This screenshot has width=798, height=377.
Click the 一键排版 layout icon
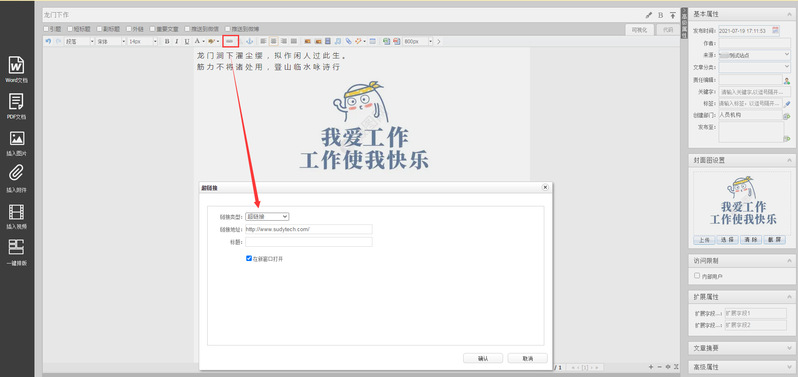tap(17, 247)
